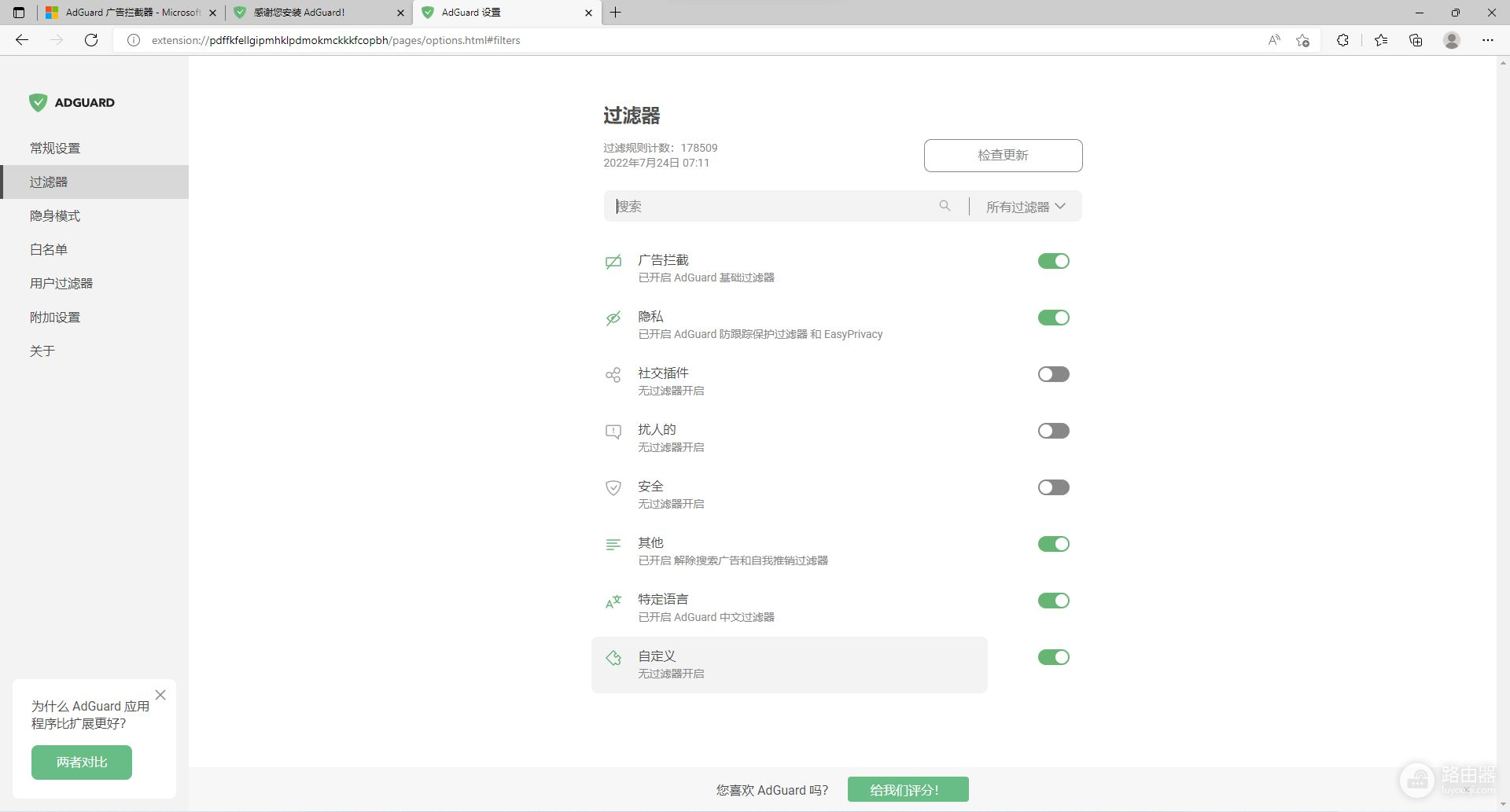Click the date text 2022年7月24日 07:11
This screenshot has height=812, width=1510.
pyautogui.click(x=657, y=163)
